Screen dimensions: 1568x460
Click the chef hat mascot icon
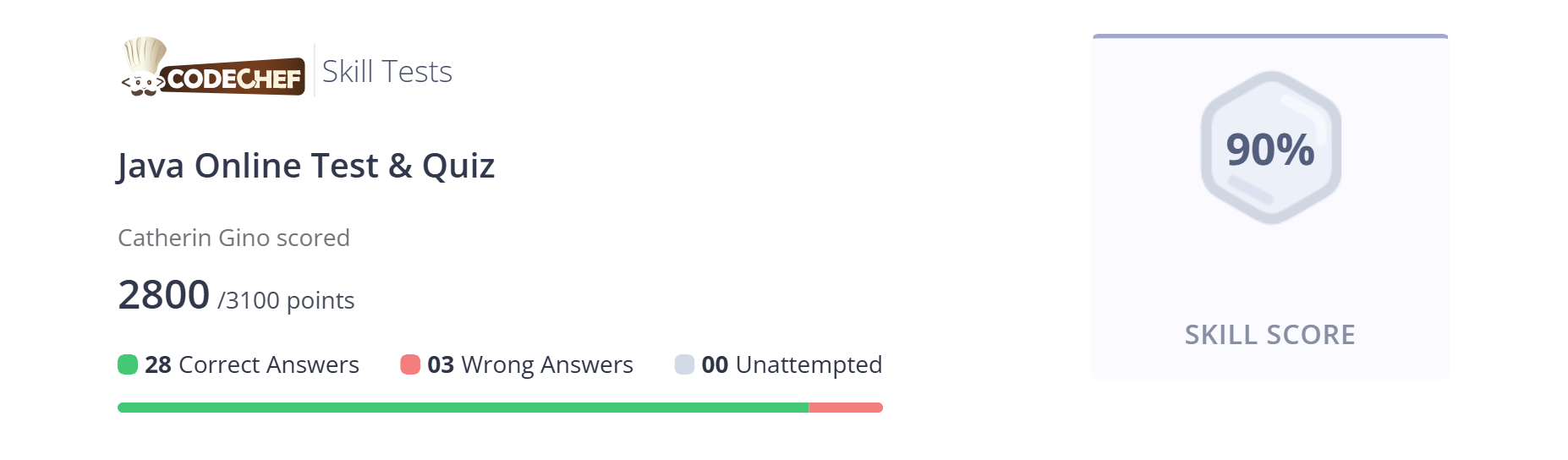click(145, 67)
